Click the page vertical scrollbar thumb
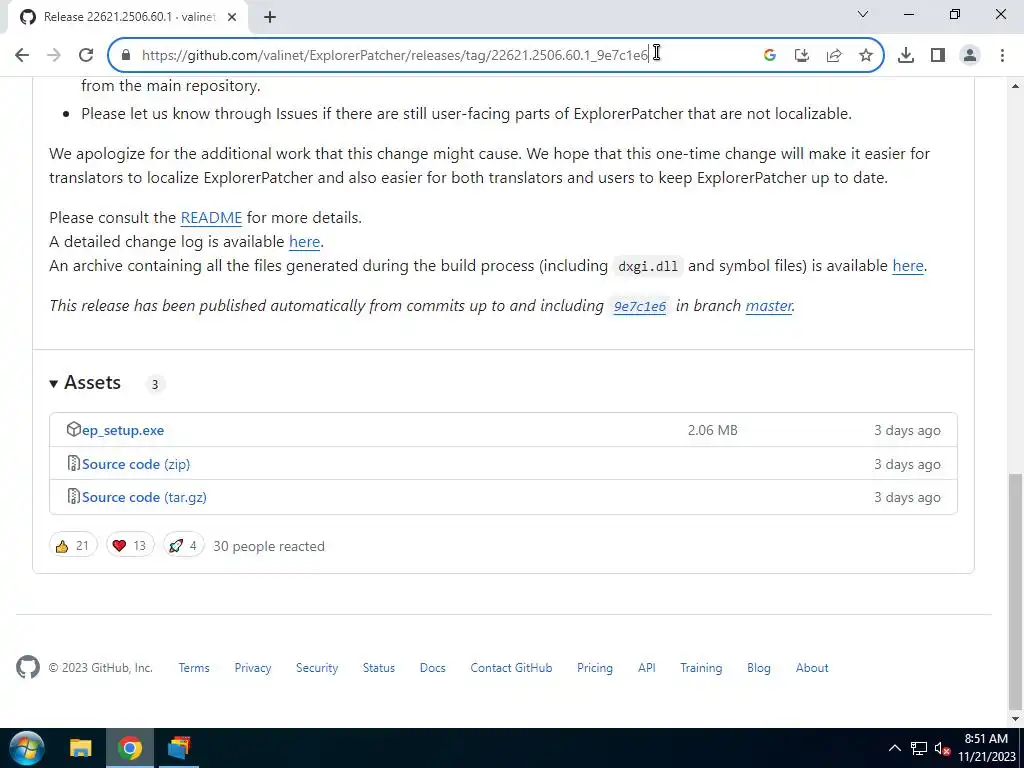The image size is (1024, 768). click(x=1014, y=591)
